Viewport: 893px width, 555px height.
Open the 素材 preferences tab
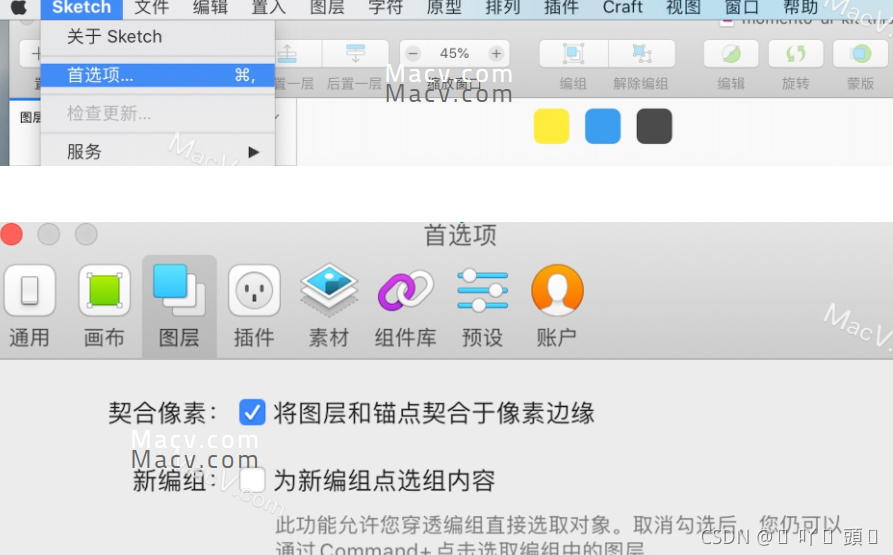[x=329, y=306]
